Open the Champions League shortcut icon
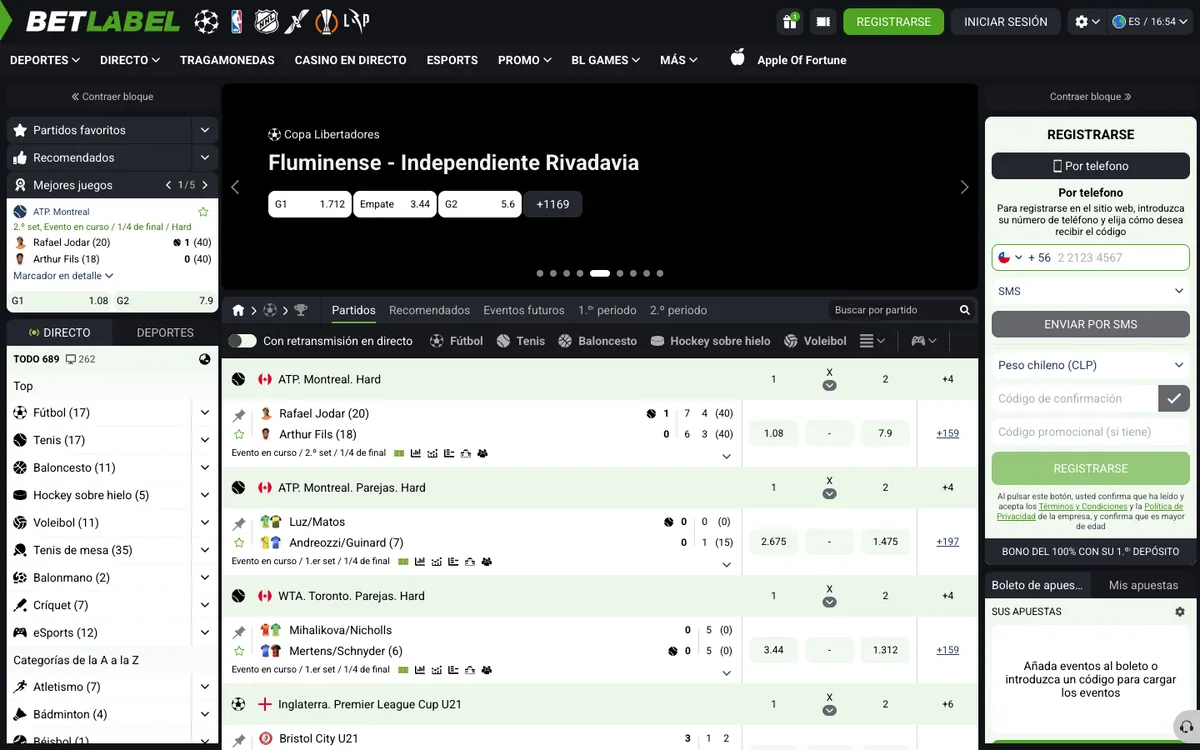The height and width of the screenshot is (750, 1200). (207, 21)
